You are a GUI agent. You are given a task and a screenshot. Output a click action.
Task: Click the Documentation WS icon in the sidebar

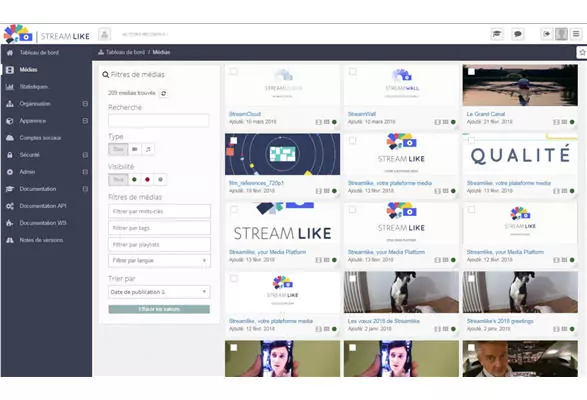10,223
